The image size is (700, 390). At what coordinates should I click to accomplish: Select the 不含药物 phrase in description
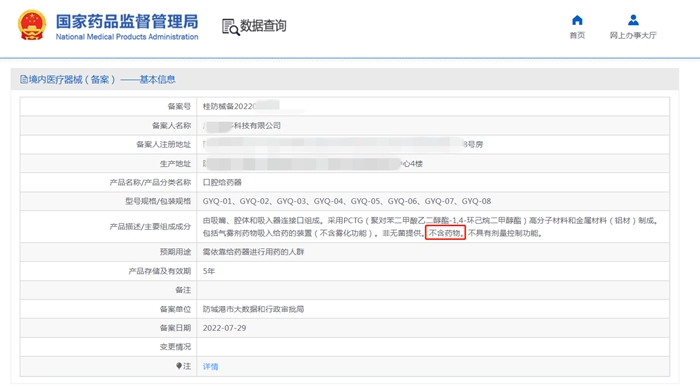[445, 233]
